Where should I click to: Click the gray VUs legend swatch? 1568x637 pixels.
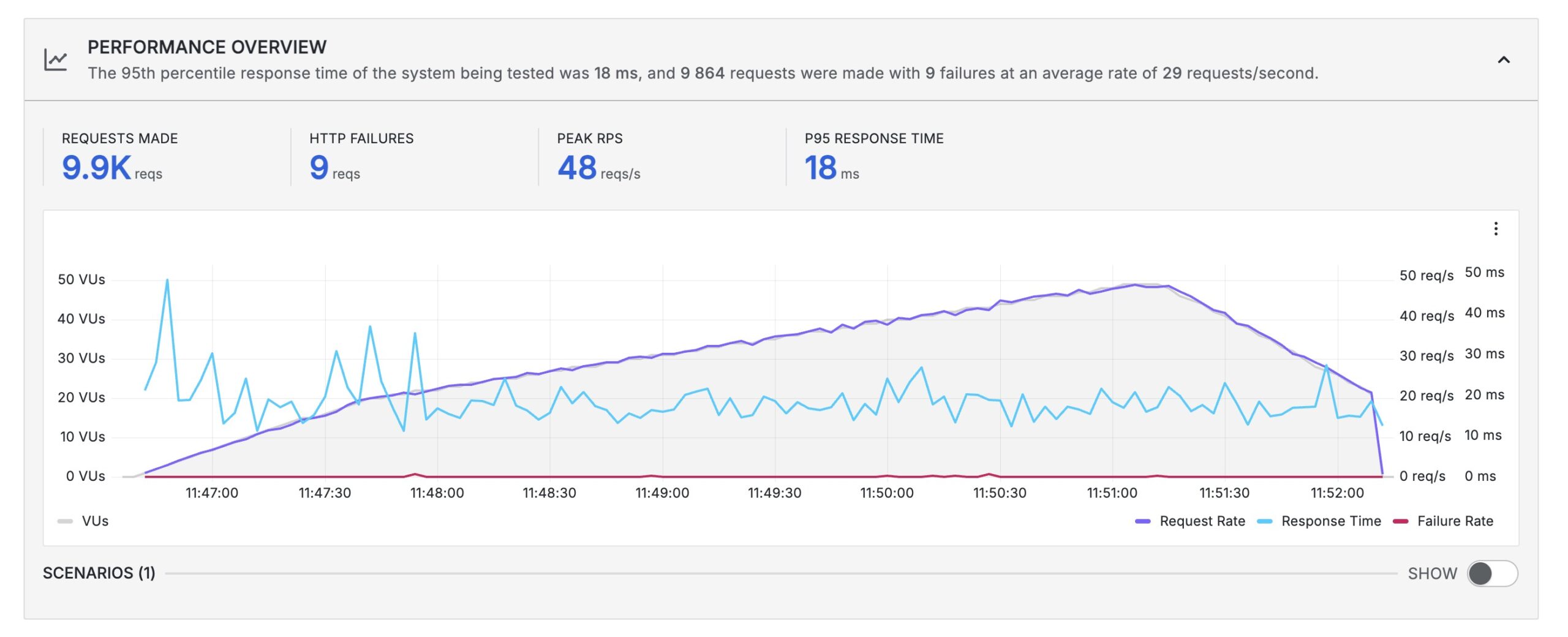click(65, 521)
